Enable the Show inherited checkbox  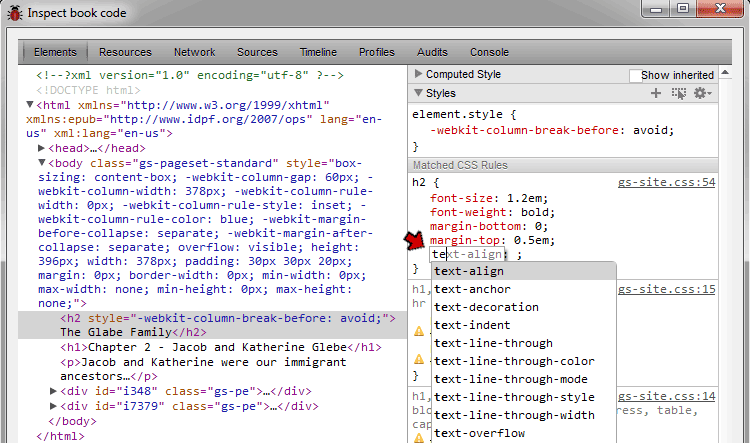pyautogui.click(x=634, y=75)
